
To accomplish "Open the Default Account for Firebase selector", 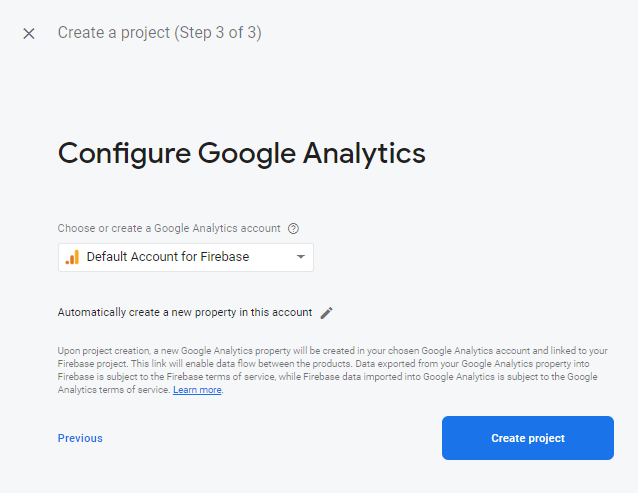I will [x=186, y=257].
